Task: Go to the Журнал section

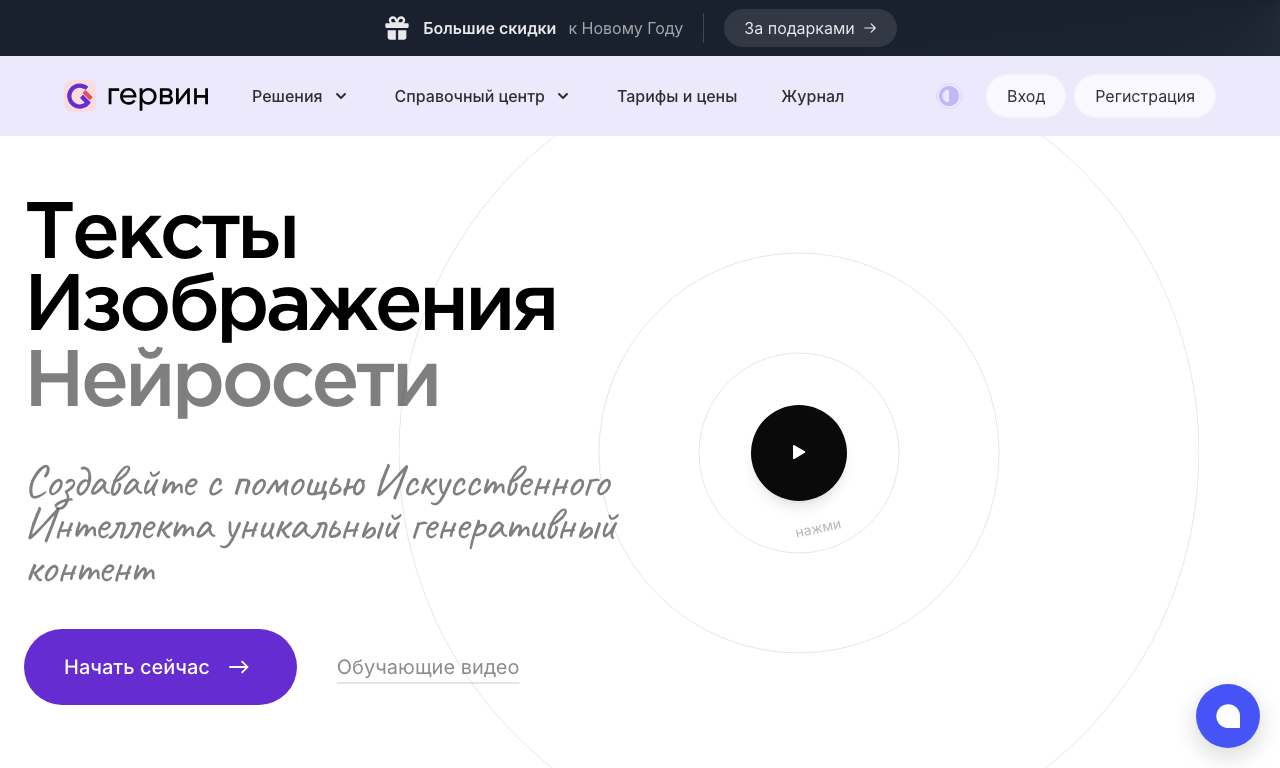Action: pos(812,96)
